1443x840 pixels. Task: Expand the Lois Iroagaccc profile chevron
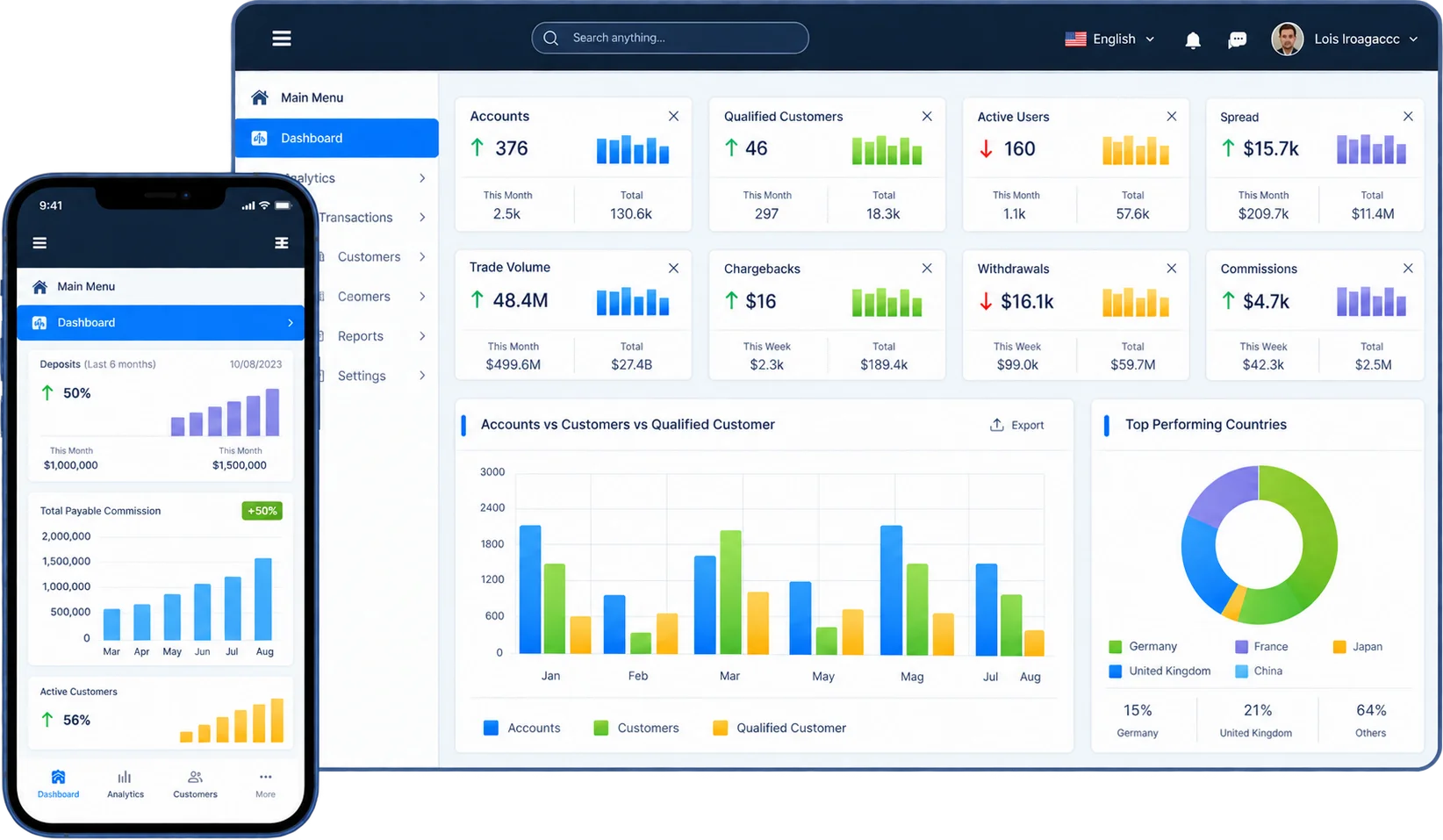pos(1413,39)
